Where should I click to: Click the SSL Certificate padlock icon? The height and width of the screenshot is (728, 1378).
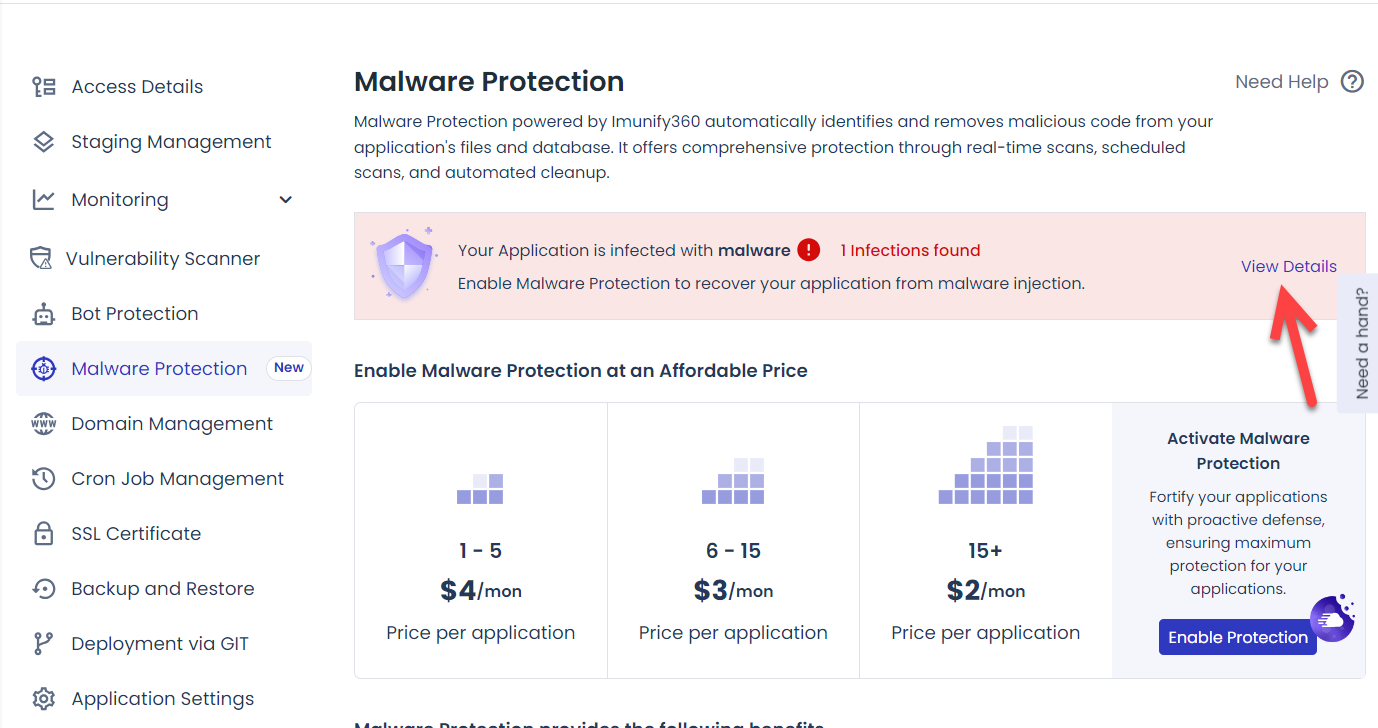pyautogui.click(x=43, y=534)
